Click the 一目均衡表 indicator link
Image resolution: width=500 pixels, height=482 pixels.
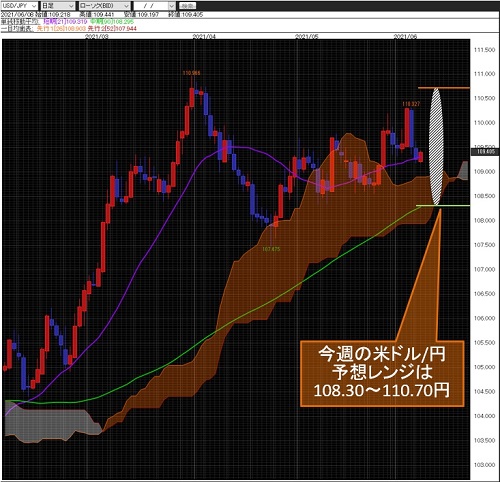pyautogui.click(x=17, y=29)
